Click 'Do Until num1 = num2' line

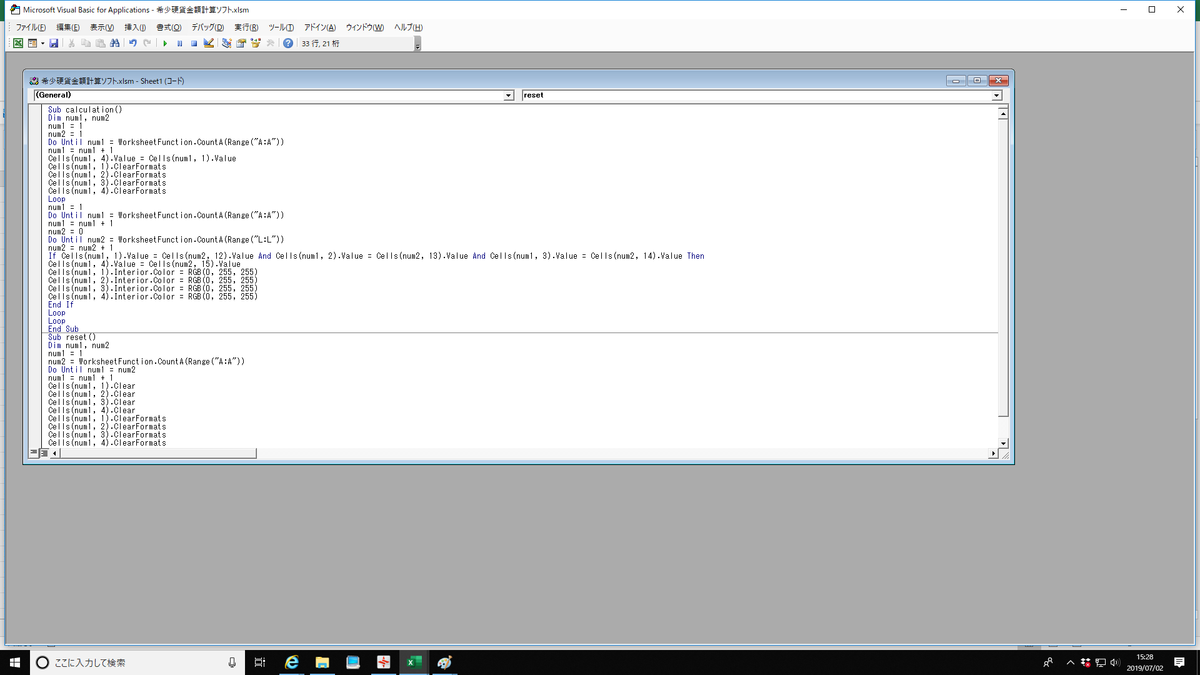point(91,370)
